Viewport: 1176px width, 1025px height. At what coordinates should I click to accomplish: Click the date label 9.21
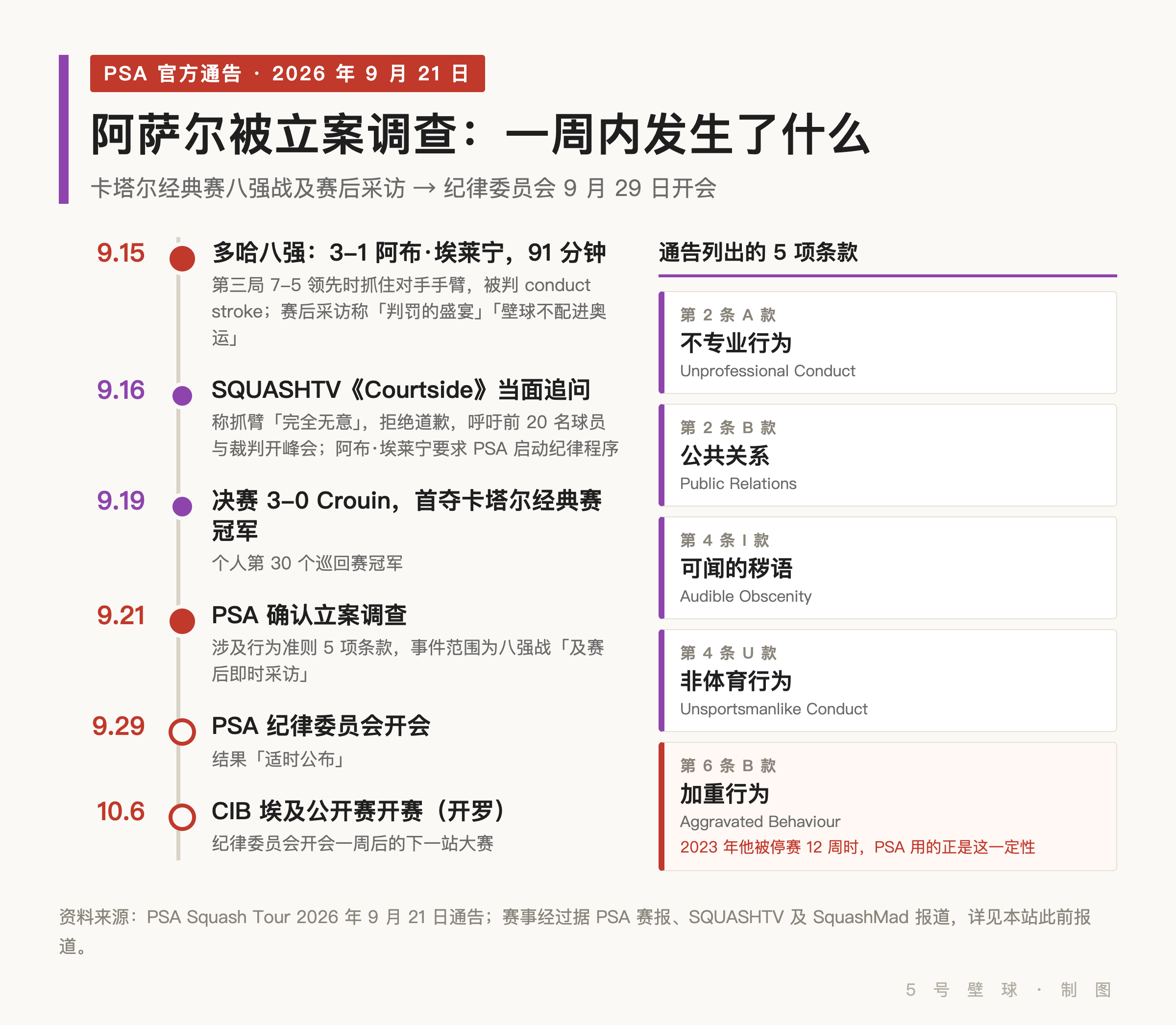pos(121,615)
